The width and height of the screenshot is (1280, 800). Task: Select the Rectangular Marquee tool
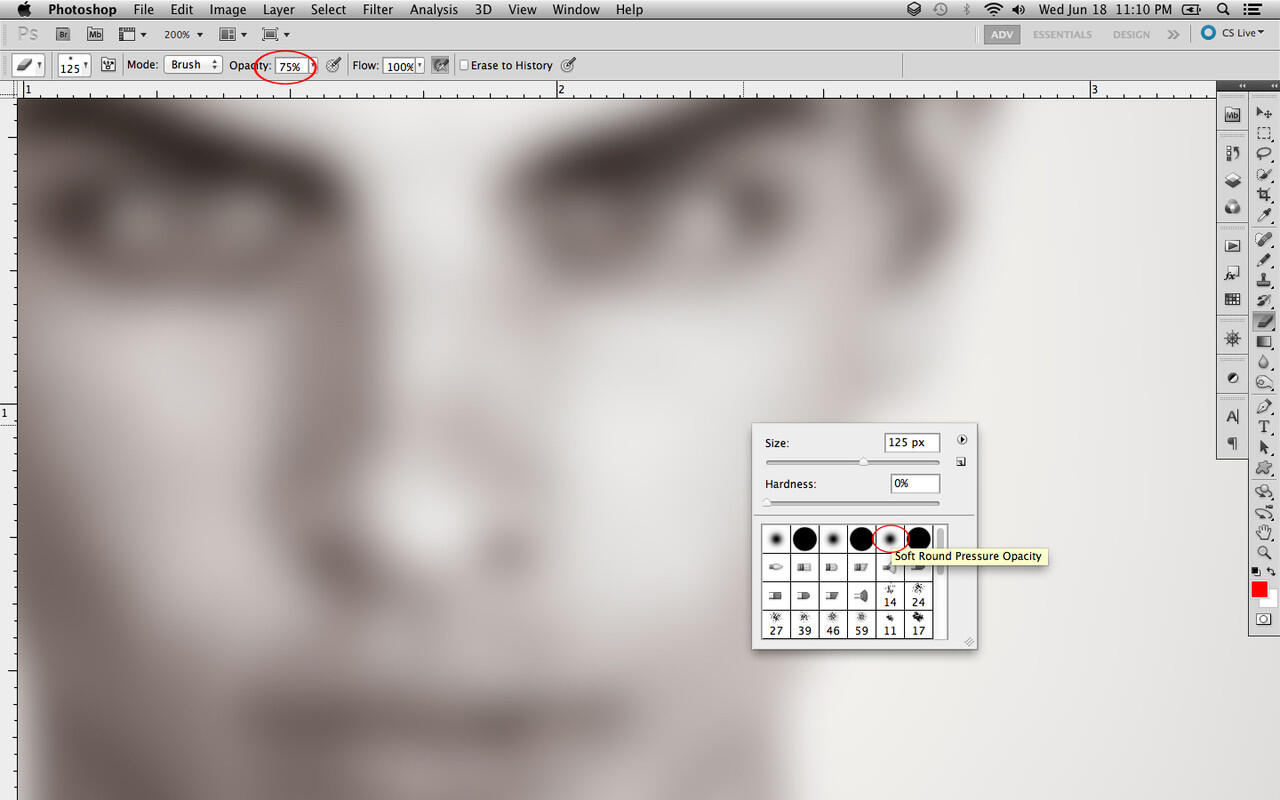tap(1264, 133)
